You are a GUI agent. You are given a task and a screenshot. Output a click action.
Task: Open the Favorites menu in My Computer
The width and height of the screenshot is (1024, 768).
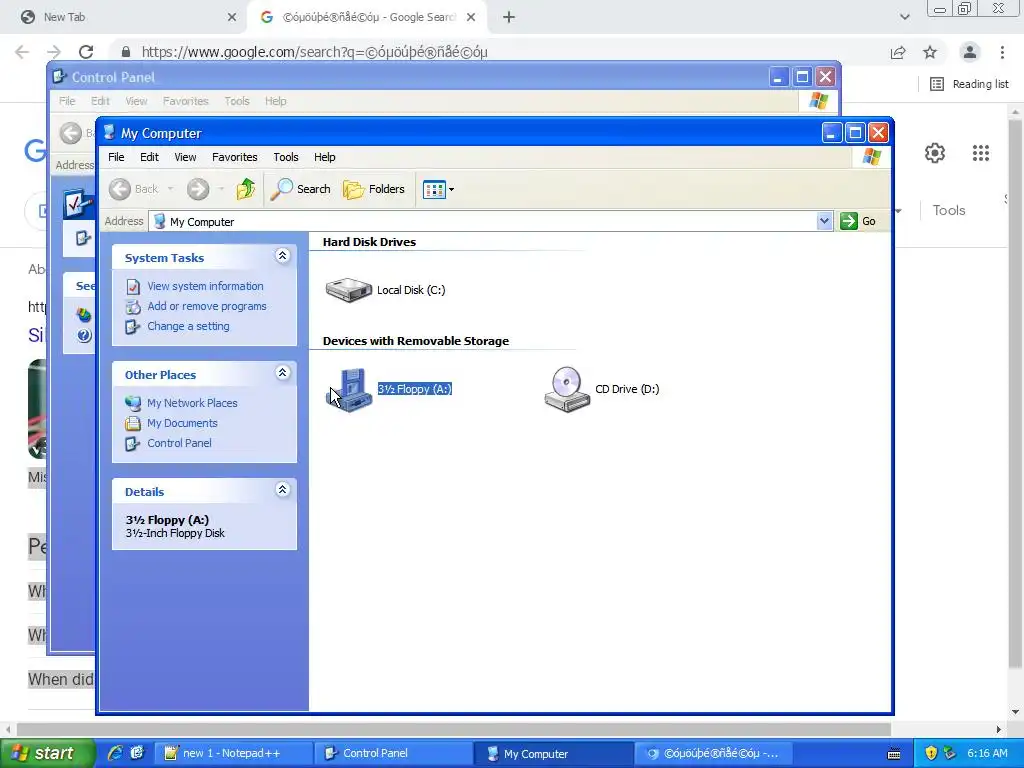pyautogui.click(x=234, y=157)
